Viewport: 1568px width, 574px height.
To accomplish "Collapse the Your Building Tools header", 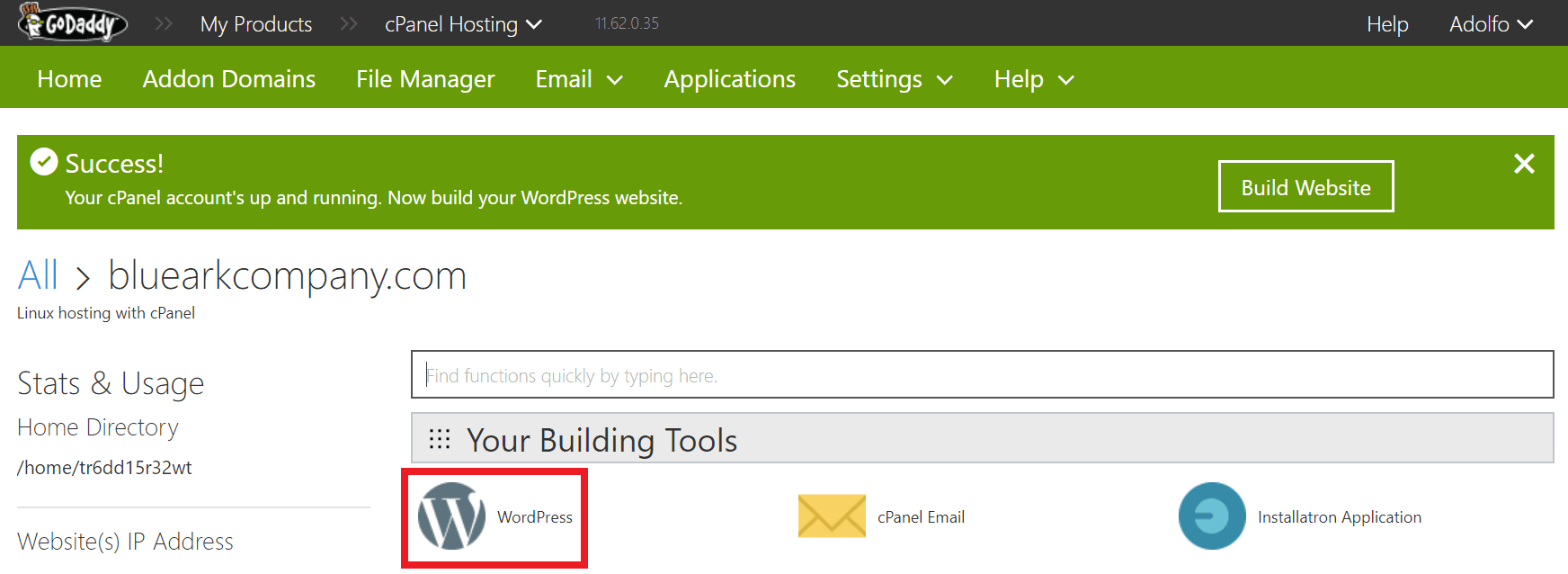I will point(983,438).
